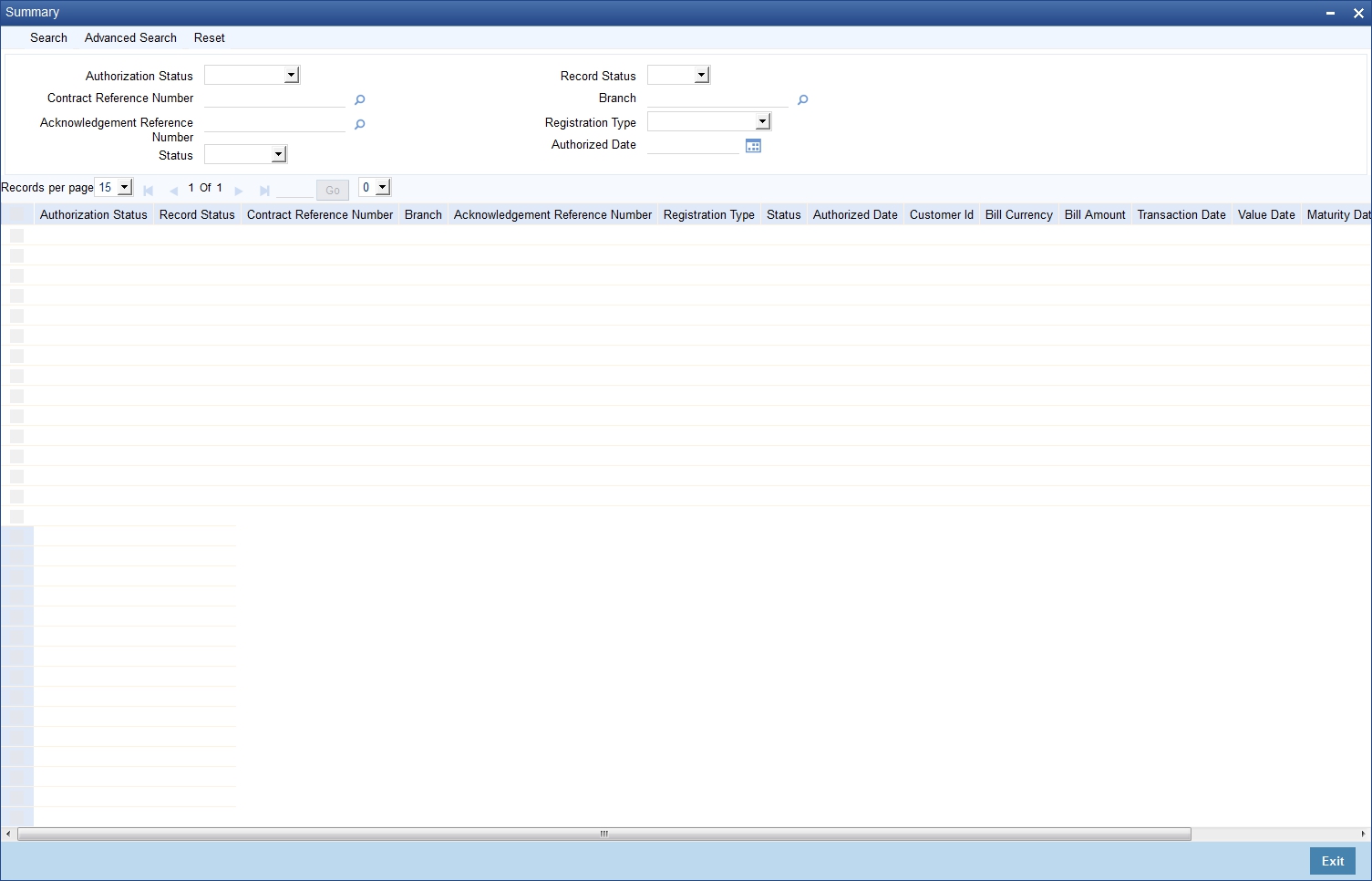Go to first page of results
The width and height of the screenshot is (1372, 881).
(148, 191)
